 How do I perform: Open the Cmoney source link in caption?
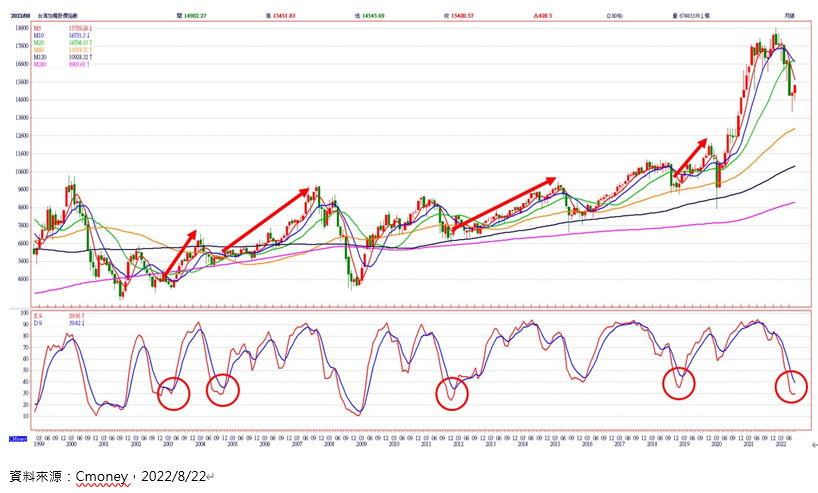[x=101, y=476]
